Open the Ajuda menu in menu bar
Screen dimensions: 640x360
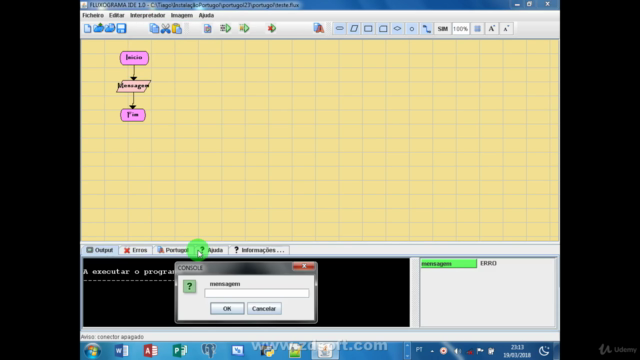(206, 15)
